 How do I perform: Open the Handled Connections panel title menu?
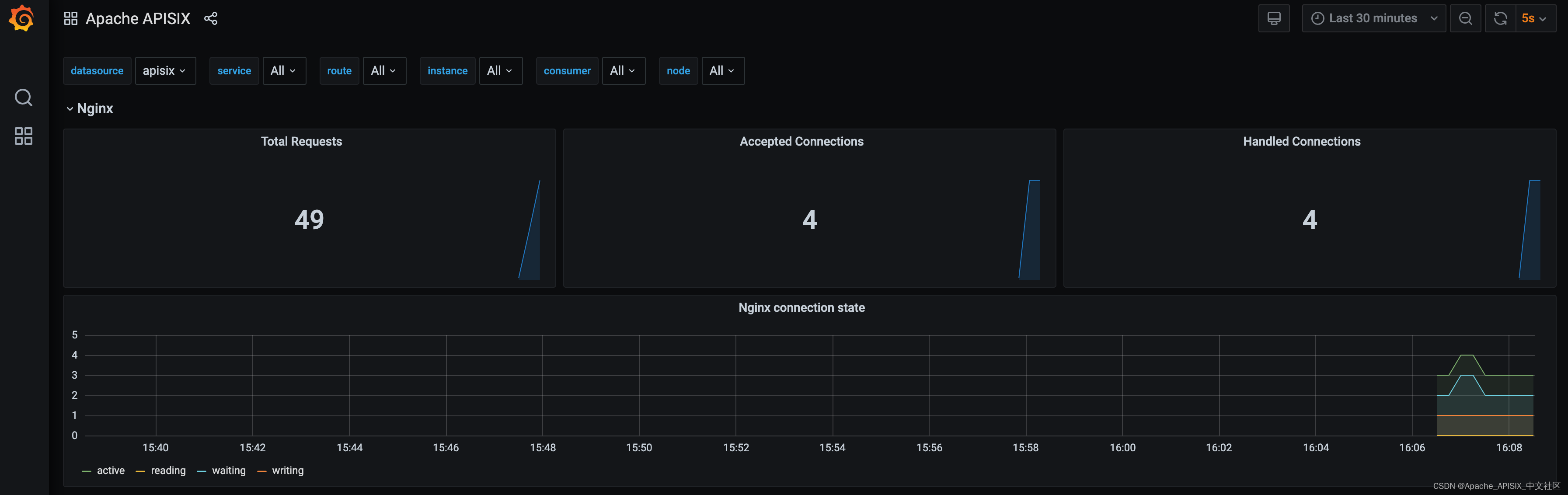(x=1301, y=141)
